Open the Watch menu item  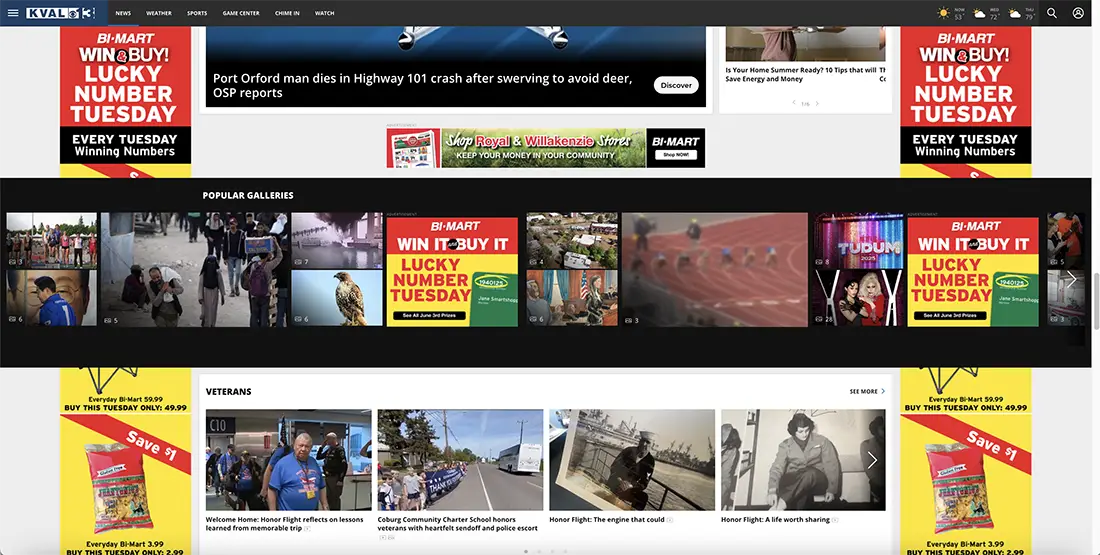[x=324, y=13]
